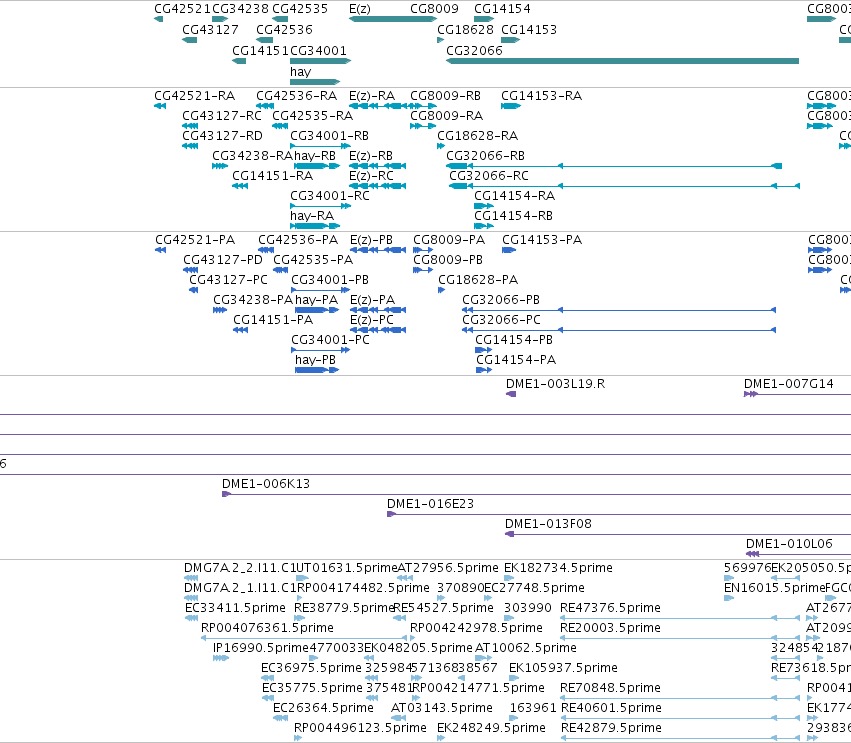Select EST DMG7A.2_2.I11.C1
This screenshot has width=851, height=743.
click(x=240, y=568)
